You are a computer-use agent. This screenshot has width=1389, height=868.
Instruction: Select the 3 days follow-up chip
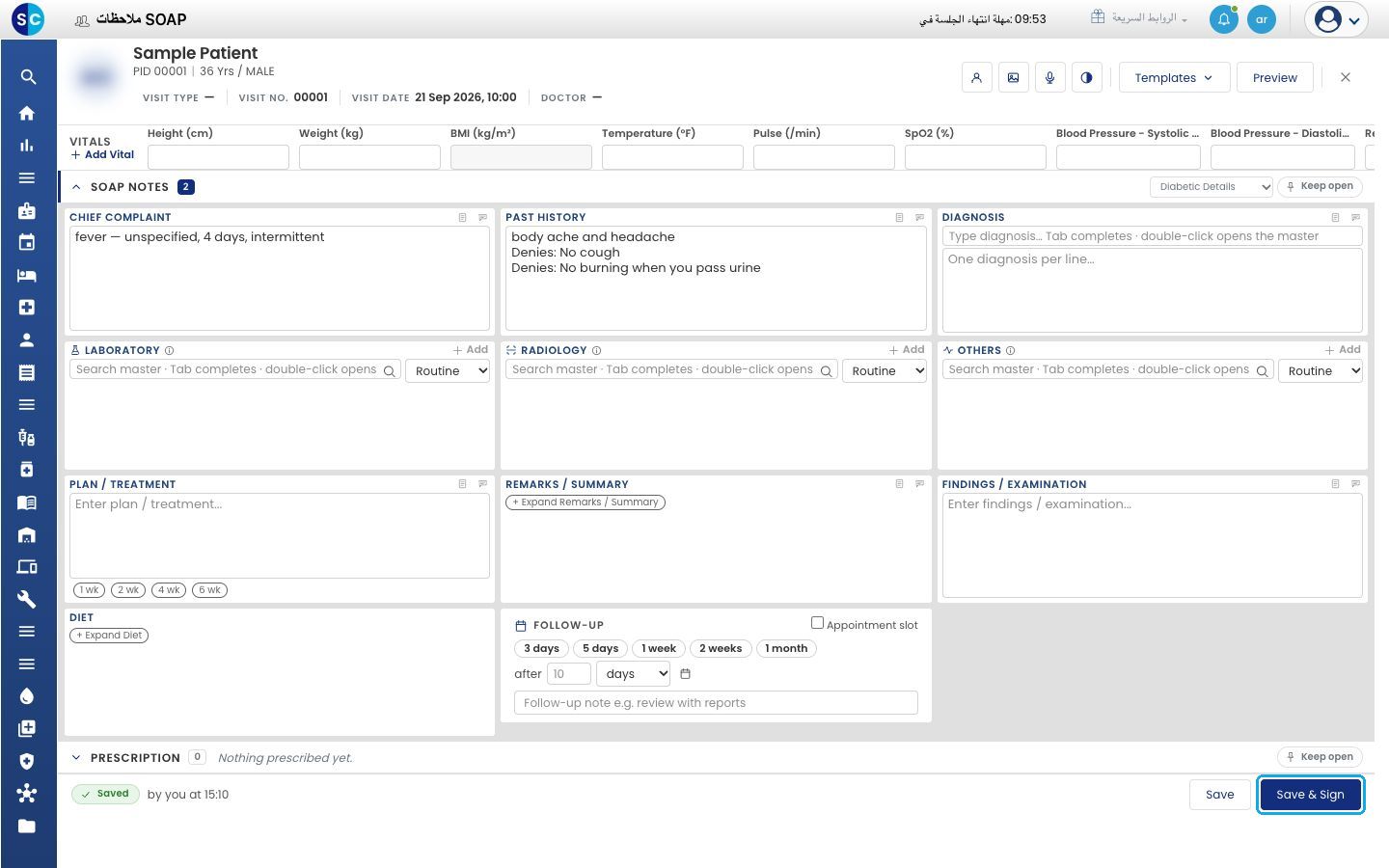[541, 649]
